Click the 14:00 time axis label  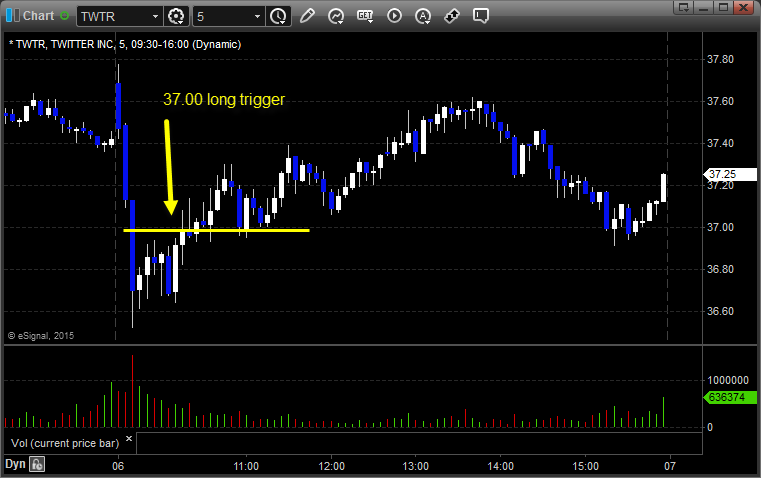[x=500, y=466]
